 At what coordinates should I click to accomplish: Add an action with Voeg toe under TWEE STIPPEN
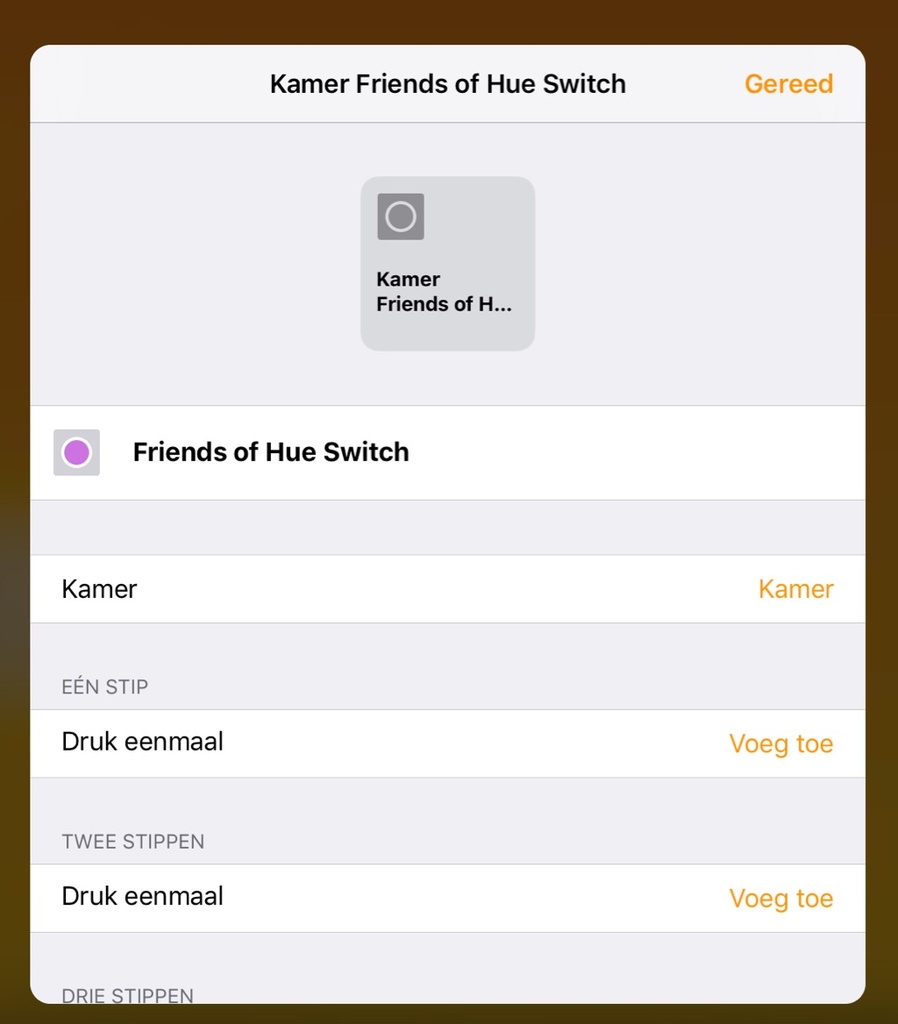coord(780,898)
